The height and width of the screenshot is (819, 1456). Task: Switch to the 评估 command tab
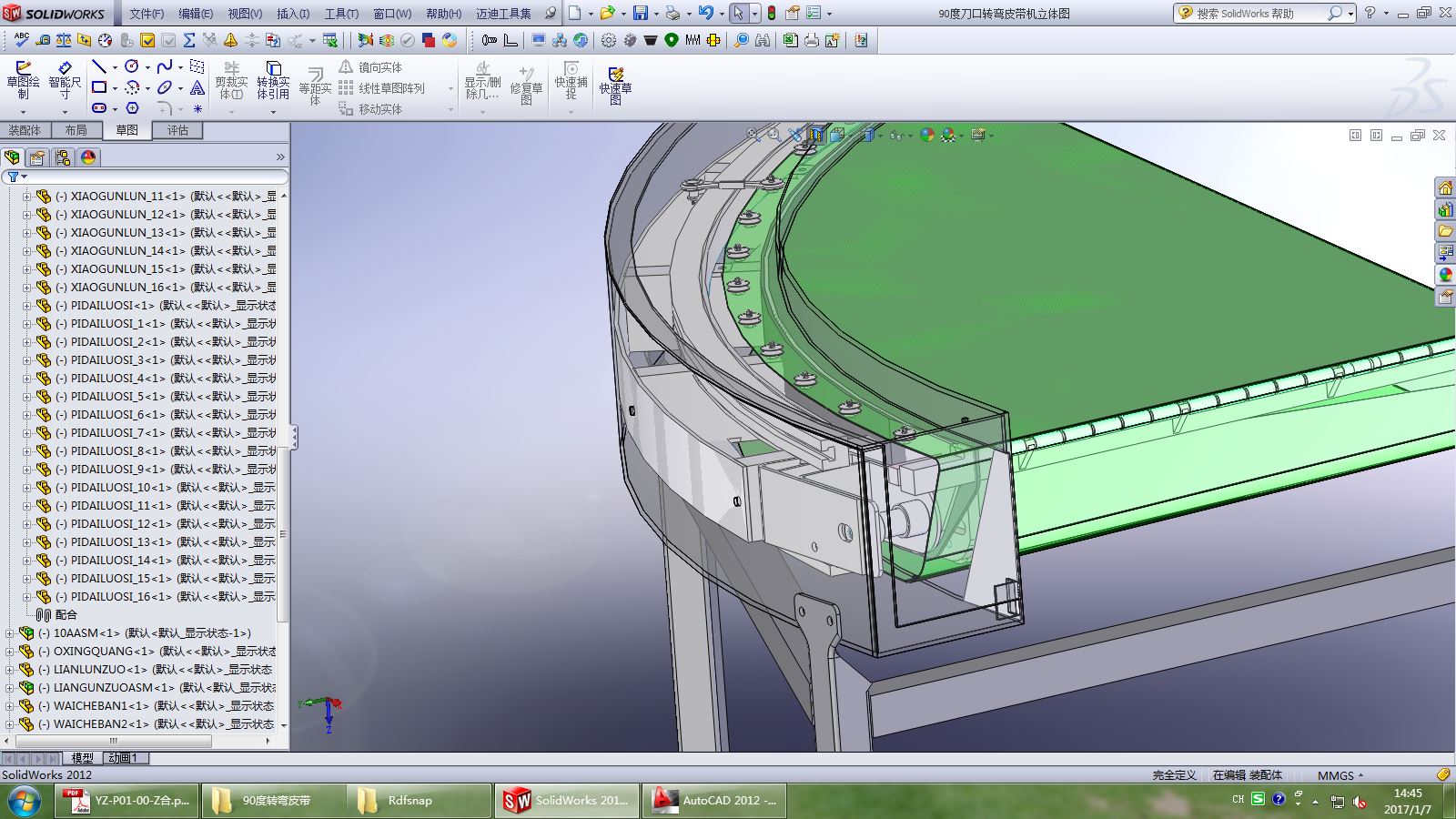click(177, 130)
